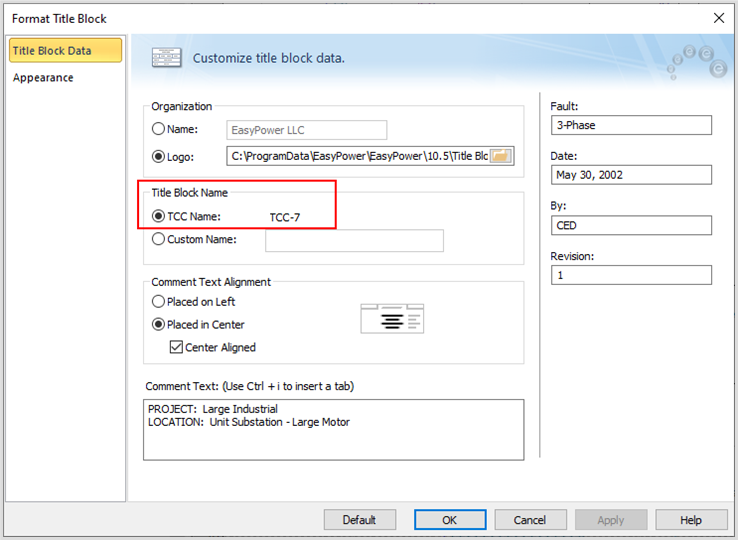Screen dimensions: 738x540
Task: Click the comment alignment preview image
Action: (392, 319)
